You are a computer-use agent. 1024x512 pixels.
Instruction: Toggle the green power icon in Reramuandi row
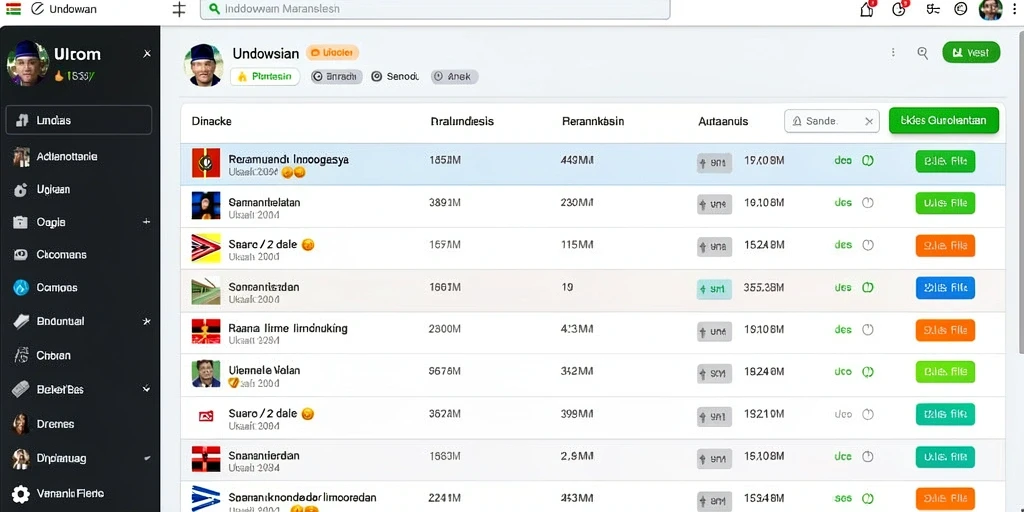coord(868,160)
